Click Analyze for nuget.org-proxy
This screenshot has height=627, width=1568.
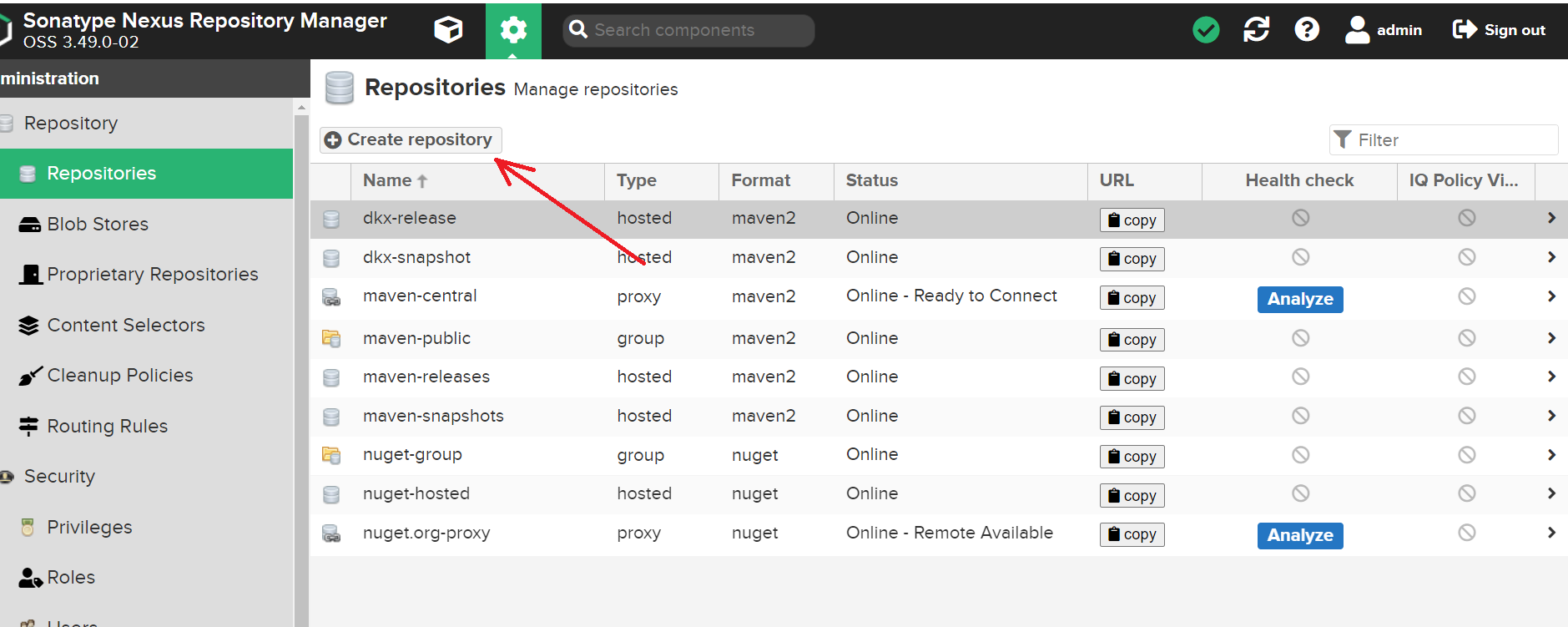coord(1300,535)
